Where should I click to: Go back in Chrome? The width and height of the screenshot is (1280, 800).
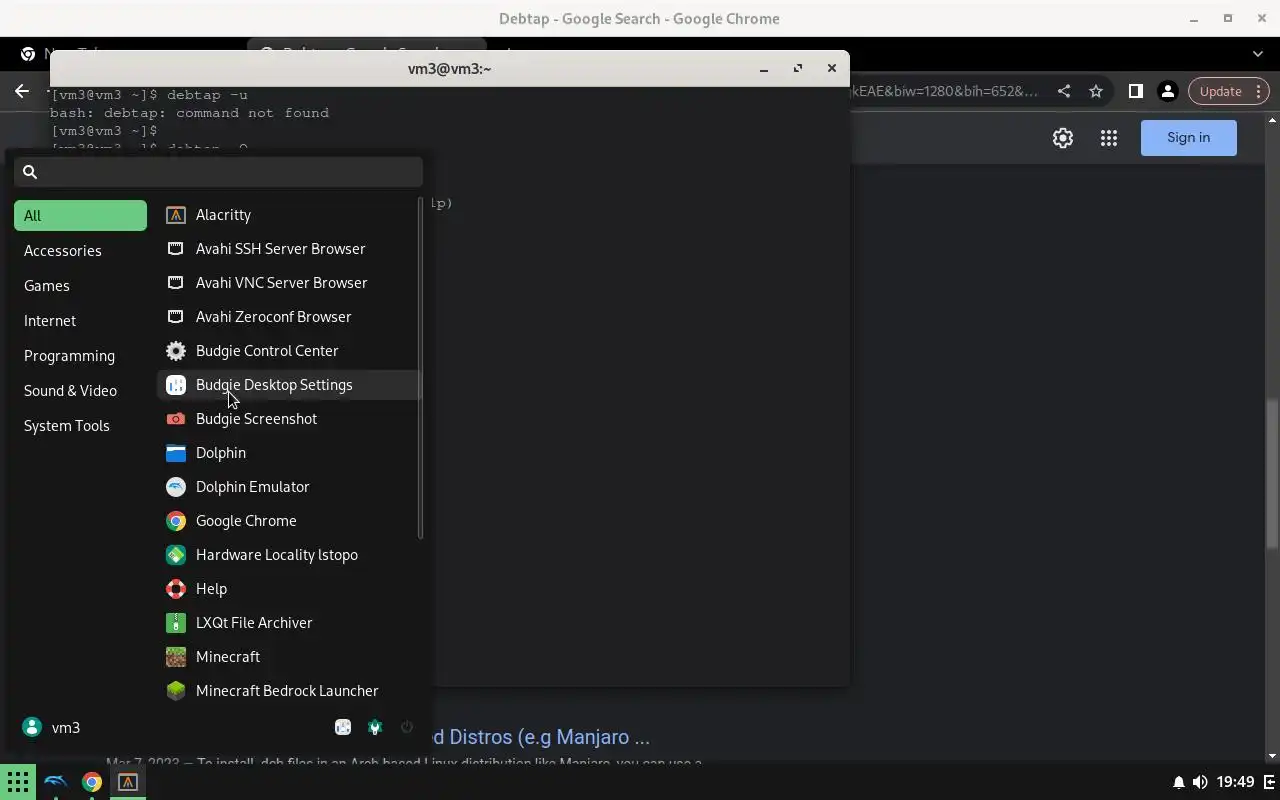point(22,91)
